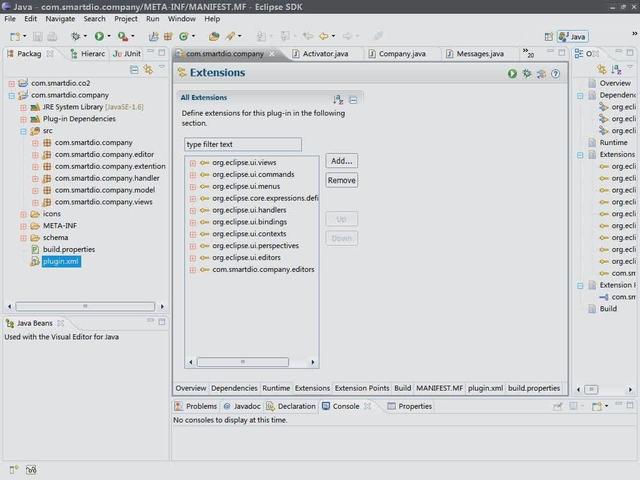Image resolution: width=640 pixels, height=480 pixels.
Task: Click the New wizard toolbar icon
Action: [15, 36]
